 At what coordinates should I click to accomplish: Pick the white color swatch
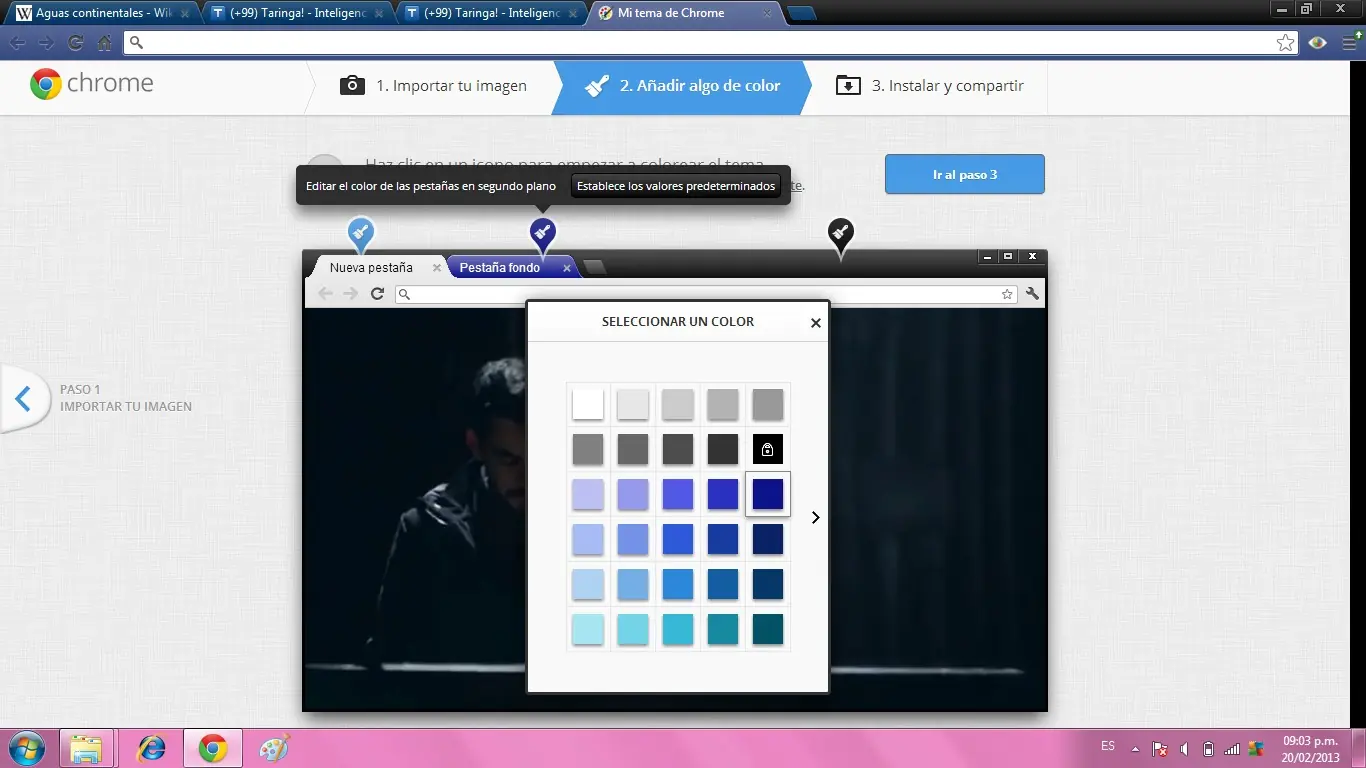(588, 404)
